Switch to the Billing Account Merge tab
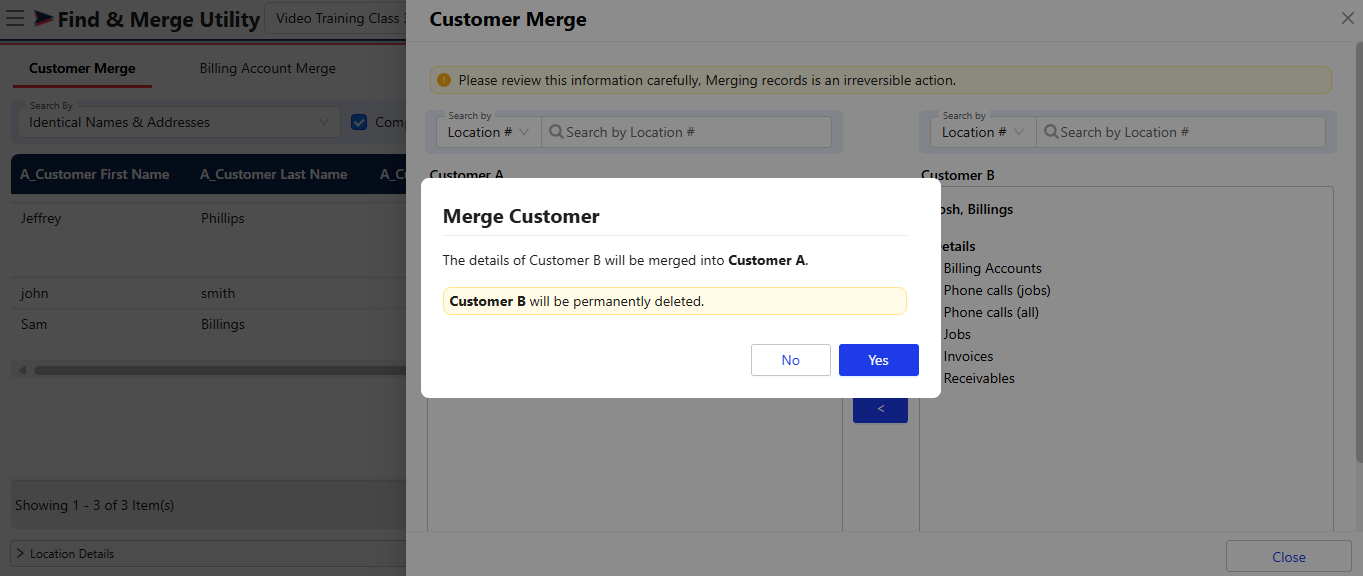Screen dimensions: 1363x576 [267, 68]
